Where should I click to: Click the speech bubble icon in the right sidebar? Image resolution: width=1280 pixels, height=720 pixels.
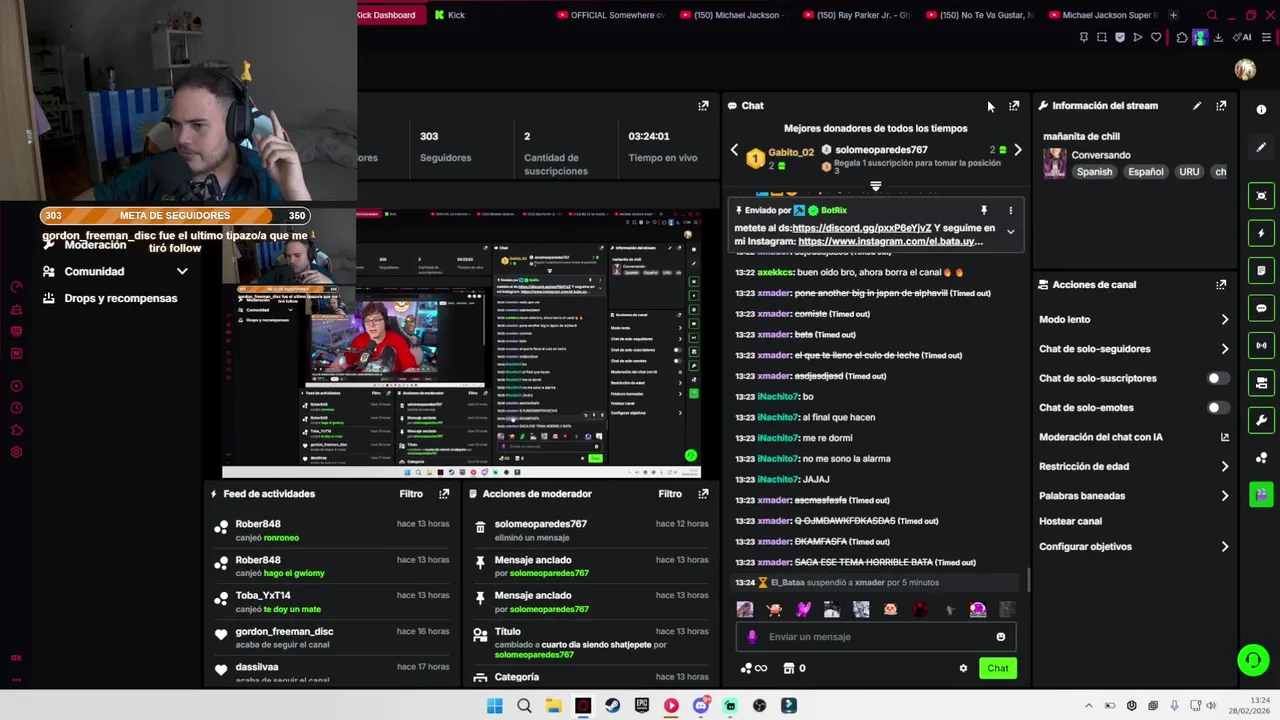tap(1261, 308)
